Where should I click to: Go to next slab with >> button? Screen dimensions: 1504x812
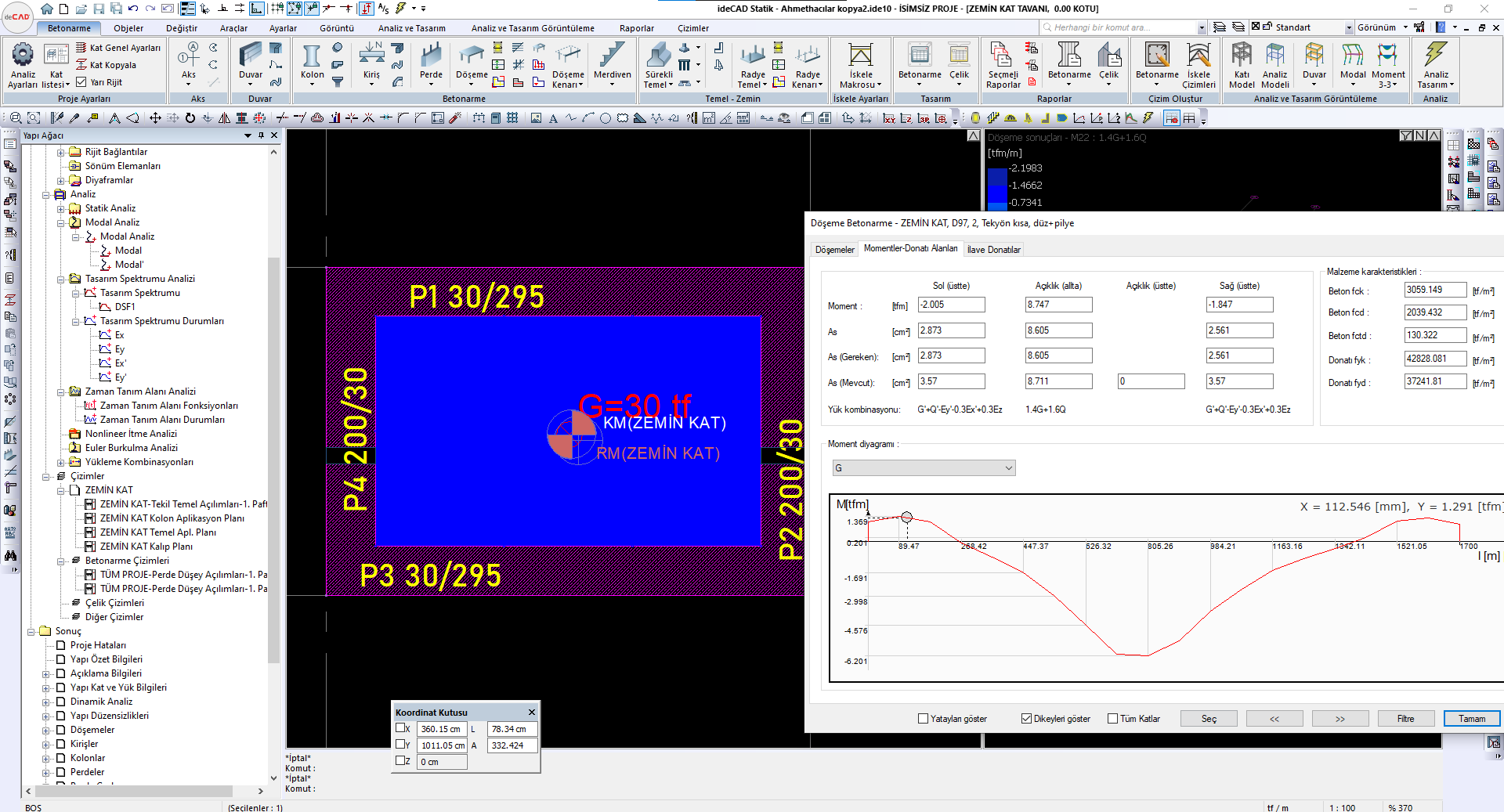[1340, 719]
